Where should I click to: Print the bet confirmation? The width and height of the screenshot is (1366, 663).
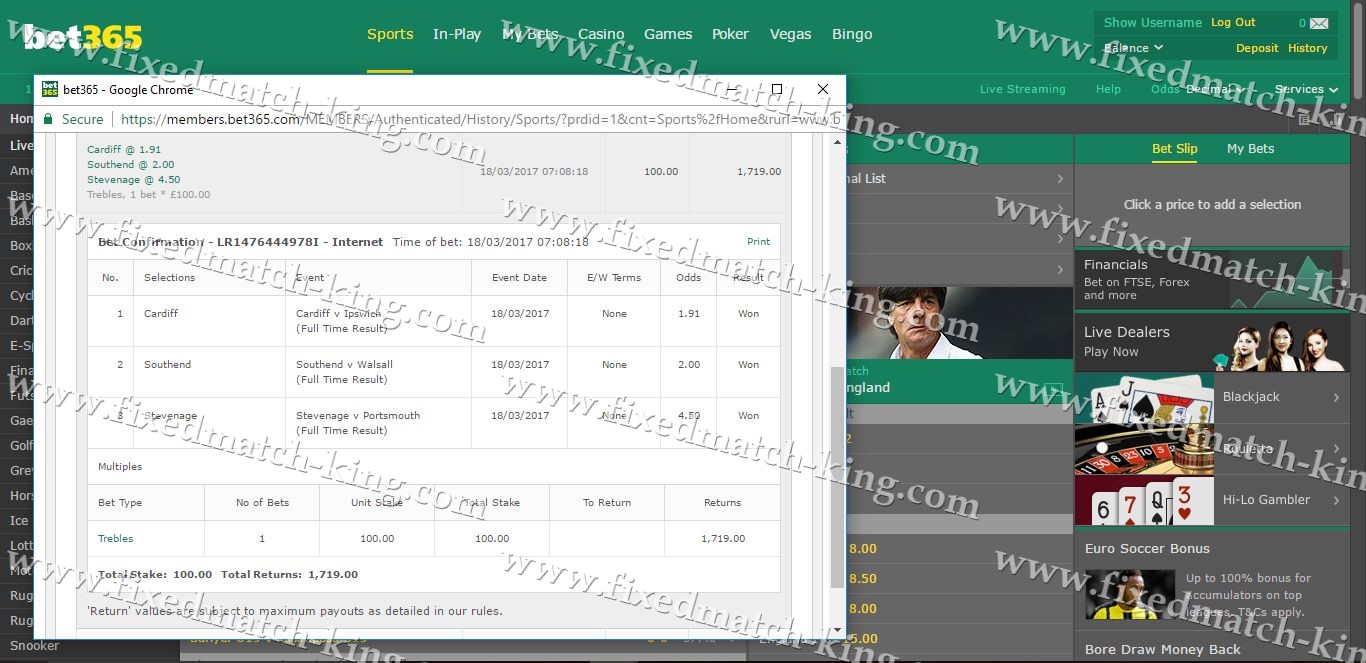coord(758,242)
